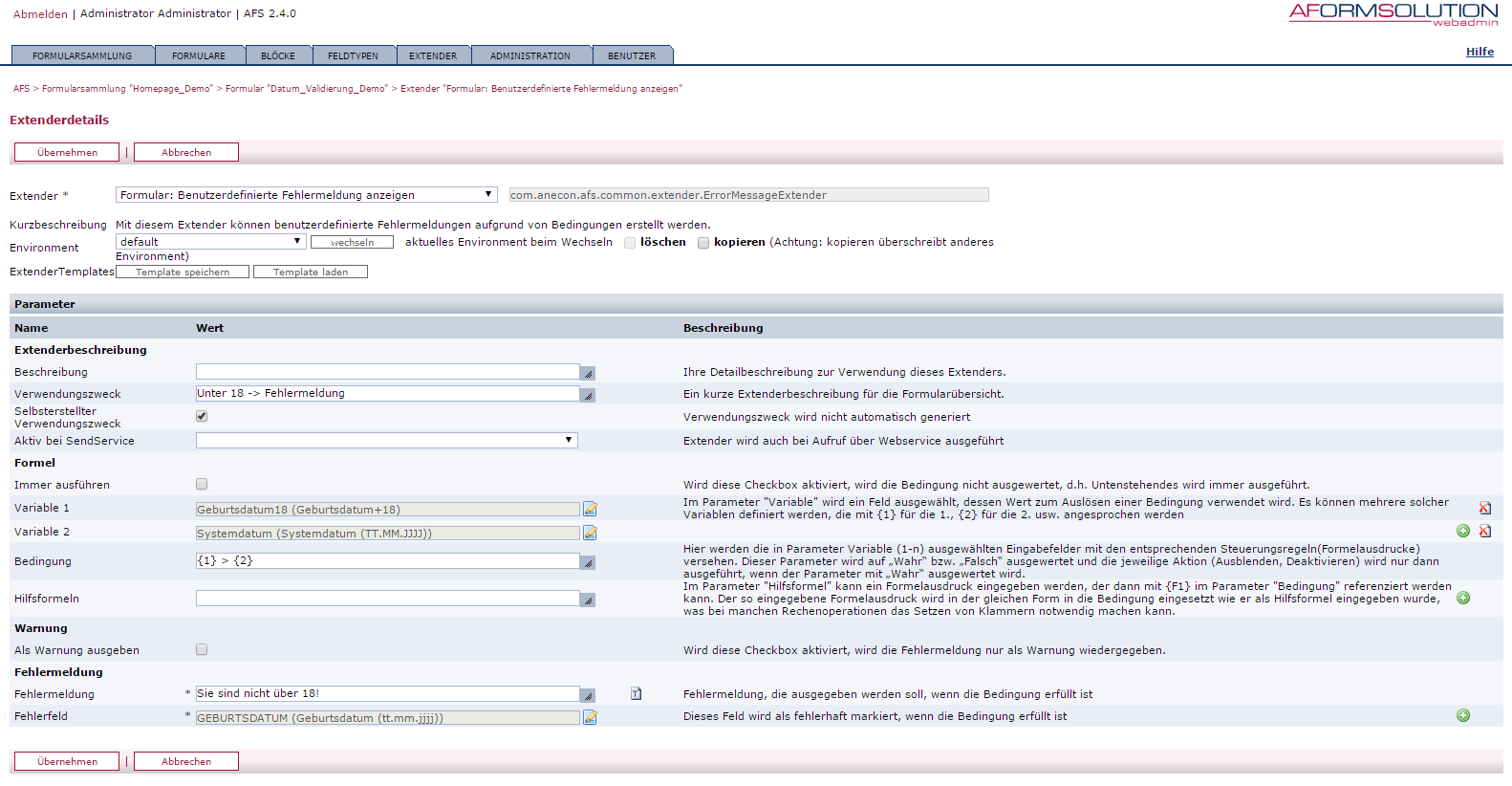This screenshot has height=786, width=1512.
Task: Add another Fehlerfeld entry
Action: coord(1463,715)
